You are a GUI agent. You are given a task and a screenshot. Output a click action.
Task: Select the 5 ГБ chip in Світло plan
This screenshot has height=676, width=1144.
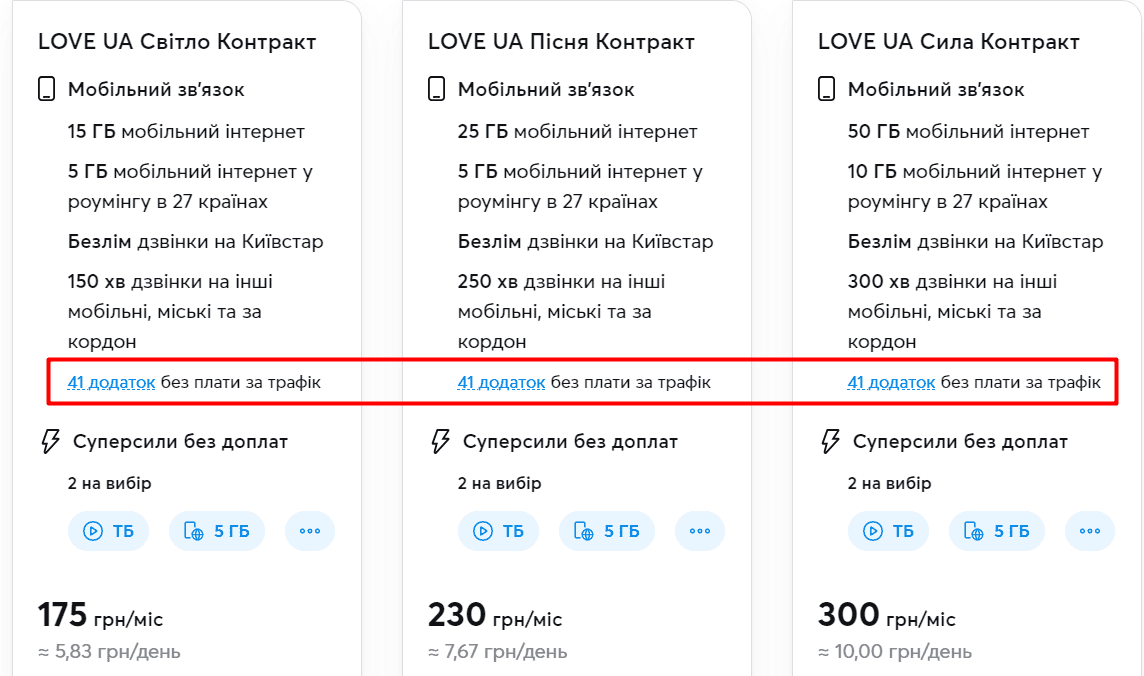tap(217, 531)
